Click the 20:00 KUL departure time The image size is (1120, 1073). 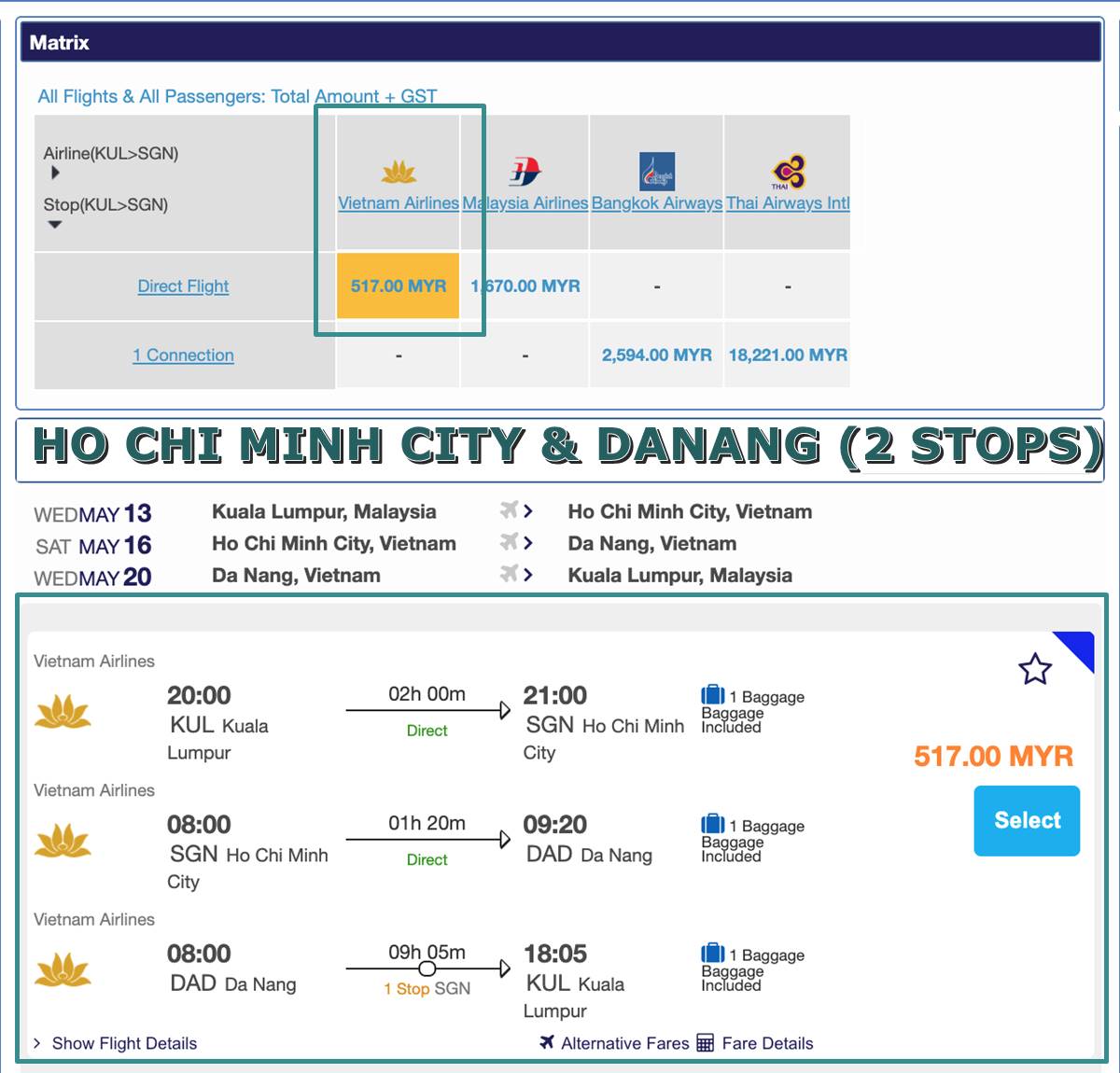tap(199, 695)
